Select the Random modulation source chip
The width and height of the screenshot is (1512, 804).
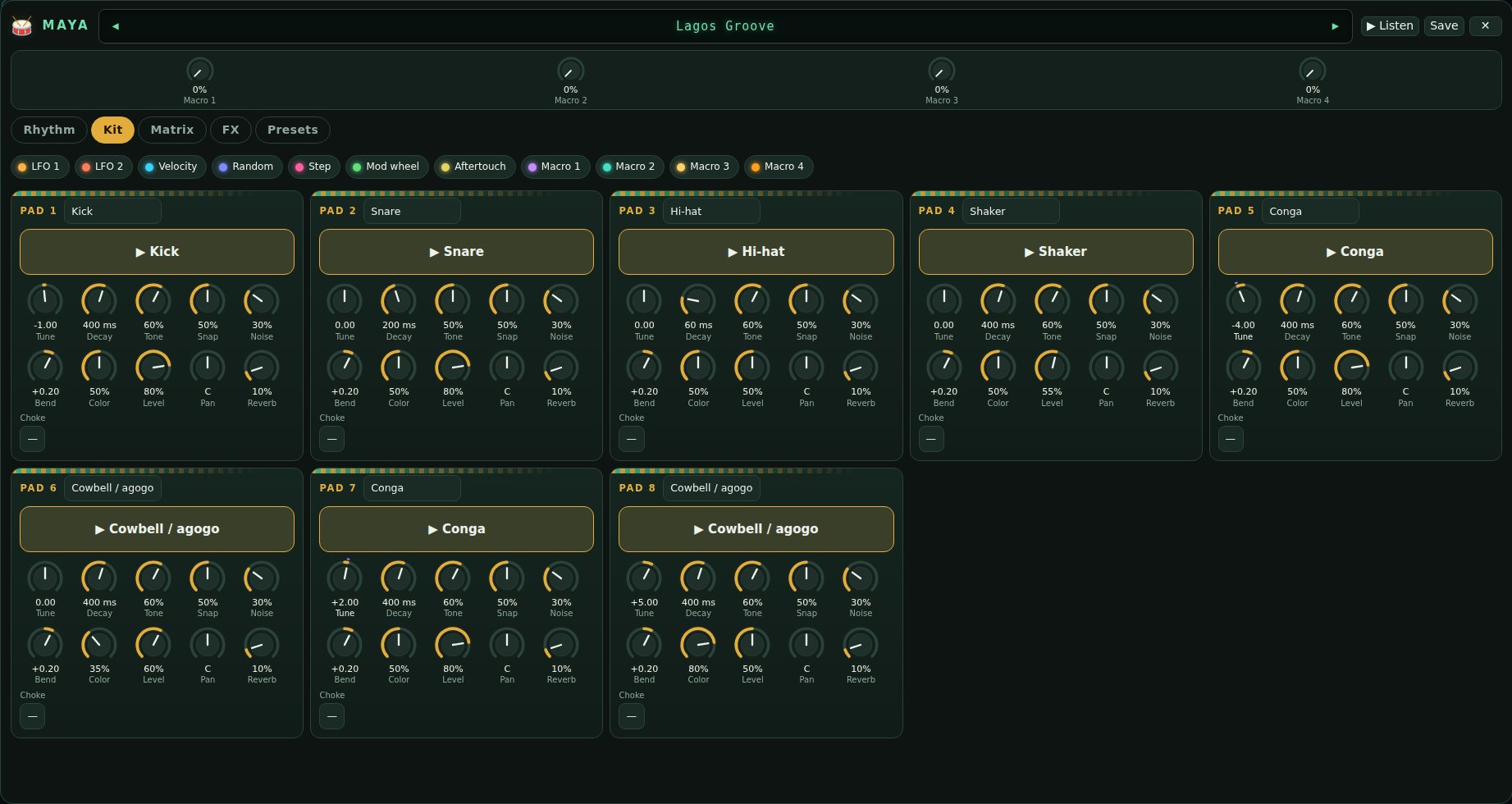[247, 167]
